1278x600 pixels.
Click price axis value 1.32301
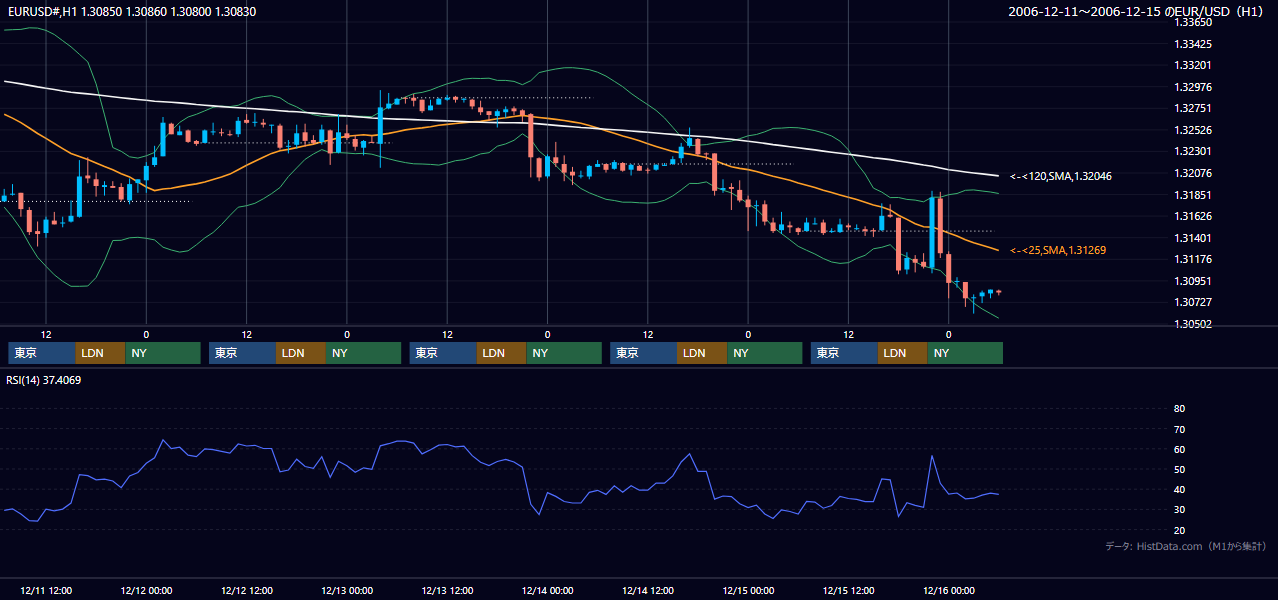tap(1193, 151)
